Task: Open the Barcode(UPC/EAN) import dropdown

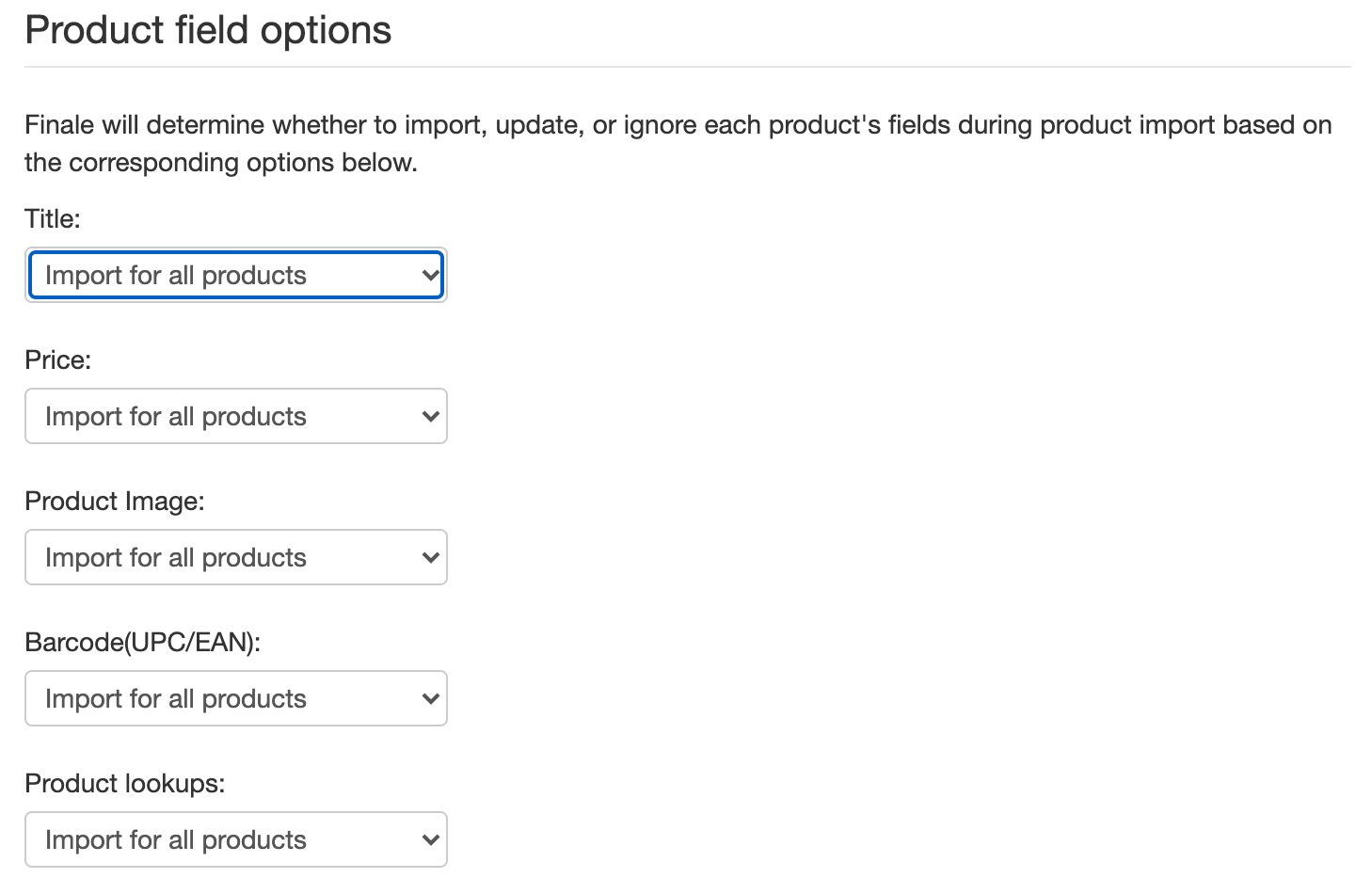Action: [235, 698]
